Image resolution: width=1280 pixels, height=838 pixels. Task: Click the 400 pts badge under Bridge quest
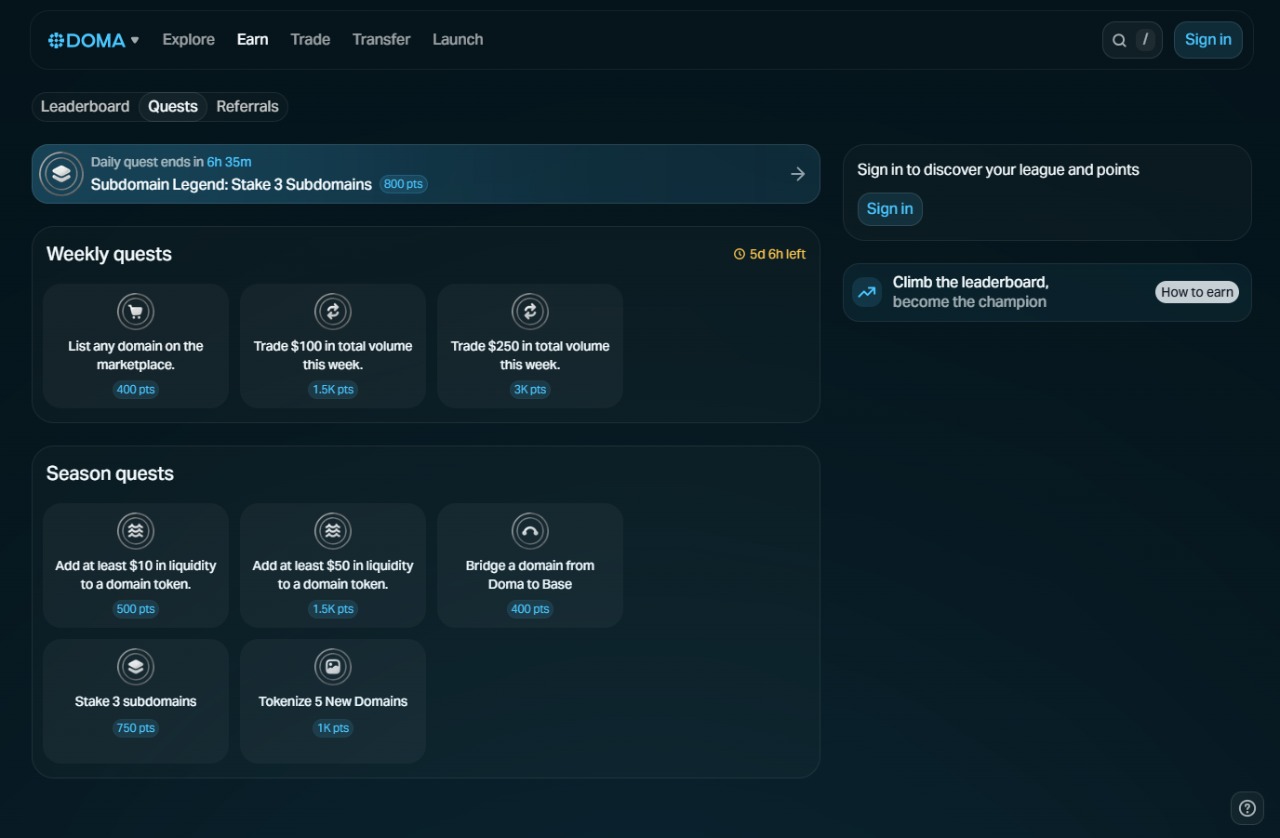530,609
